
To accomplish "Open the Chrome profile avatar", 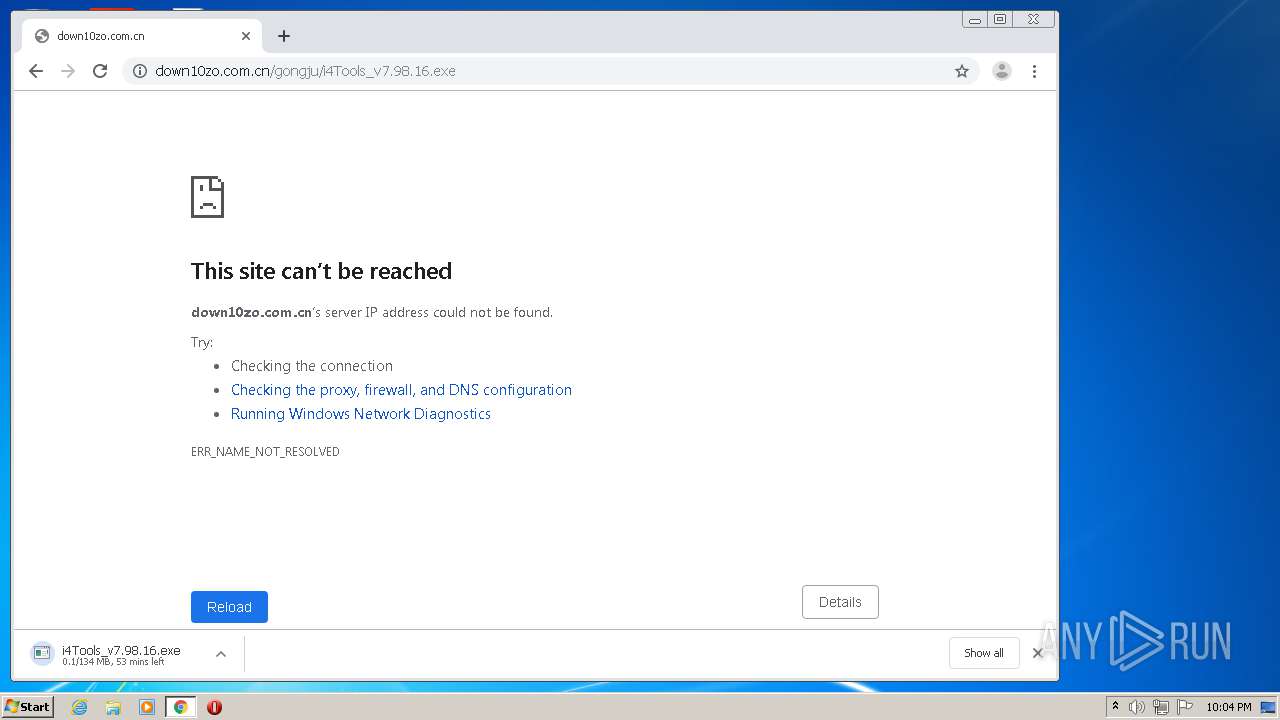I will click(1002, 71).
